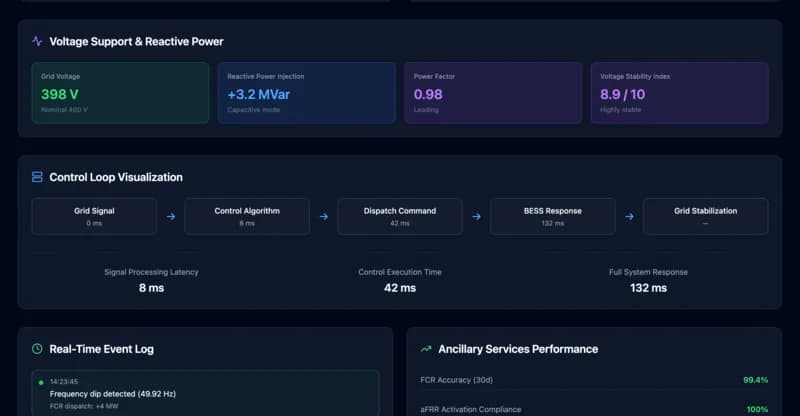Click arrow between BESS Response and Grid Stabilization
Image resolution: width=800 pixels, height=416 pixels.
click(629, 216)
